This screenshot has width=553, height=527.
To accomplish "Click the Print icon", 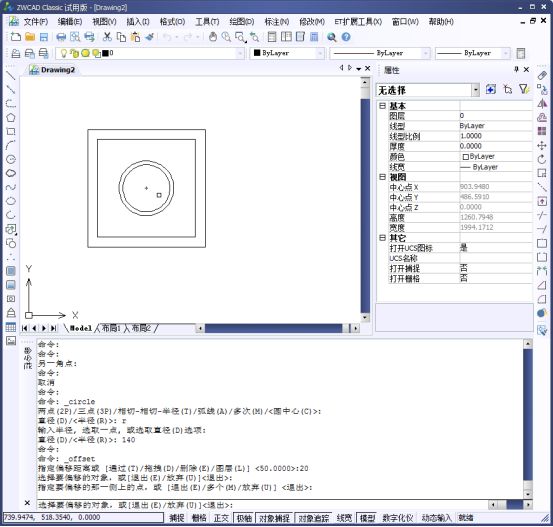I will [x=61, y=37].
